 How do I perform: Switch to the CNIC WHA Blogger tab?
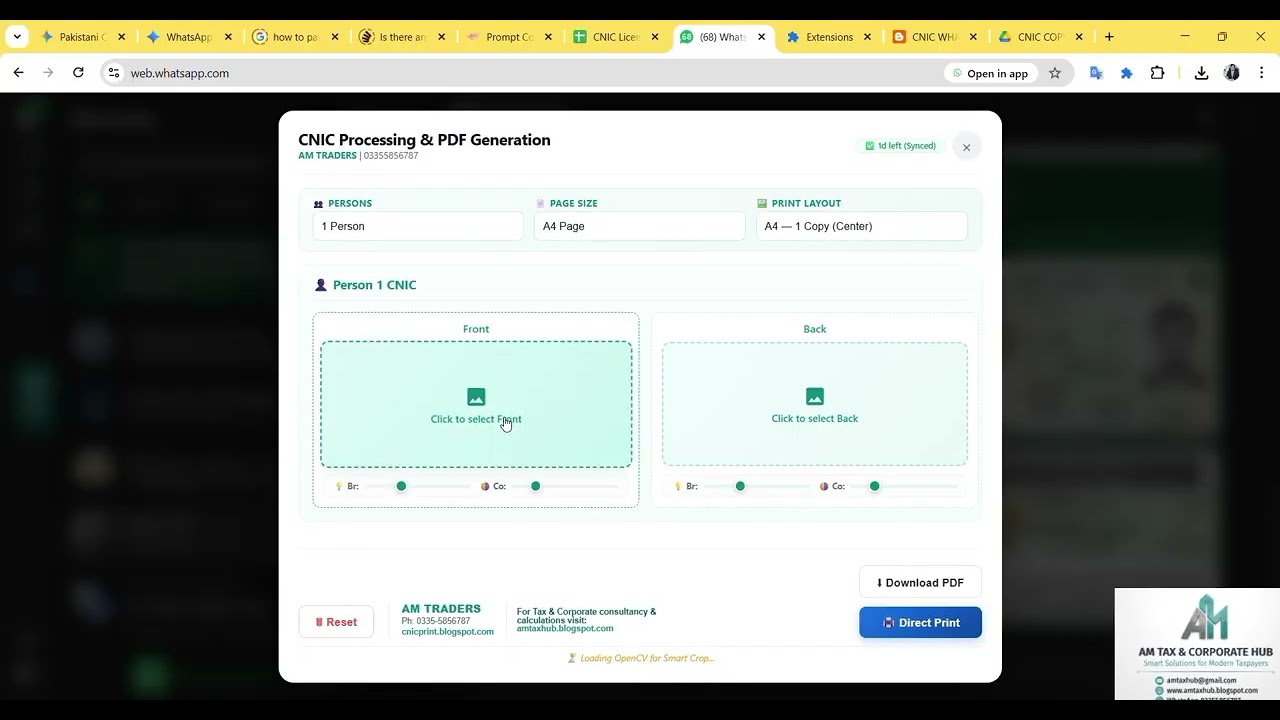point(935,37)
